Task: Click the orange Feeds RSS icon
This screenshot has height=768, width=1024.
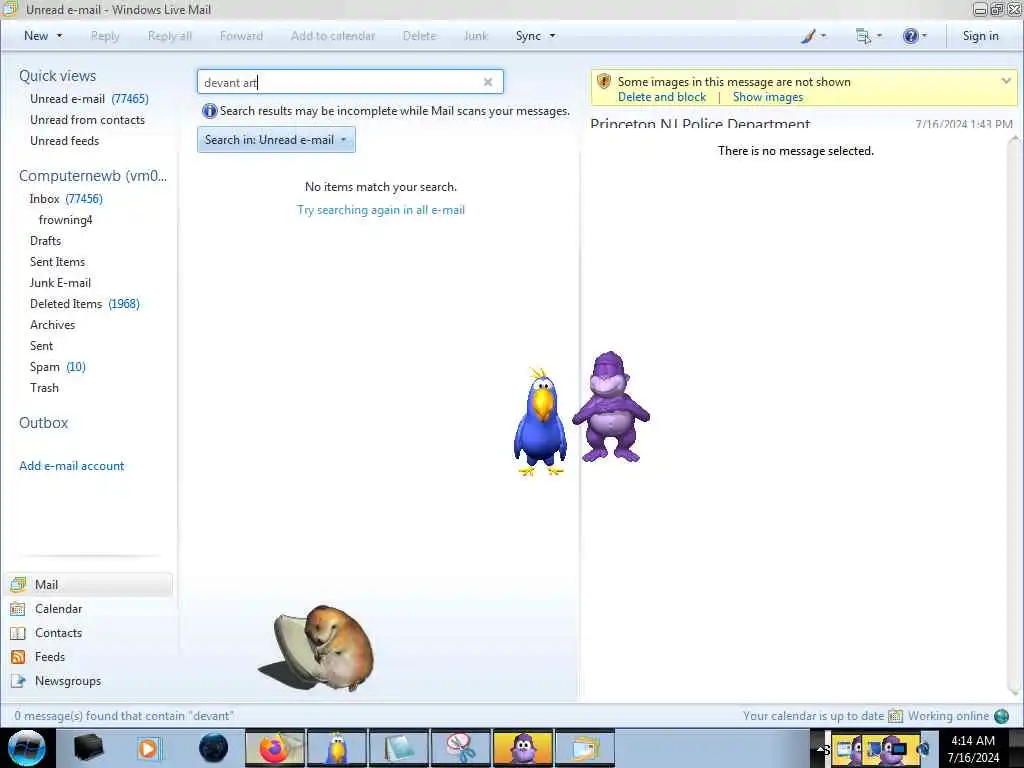Action: (18, 657)
